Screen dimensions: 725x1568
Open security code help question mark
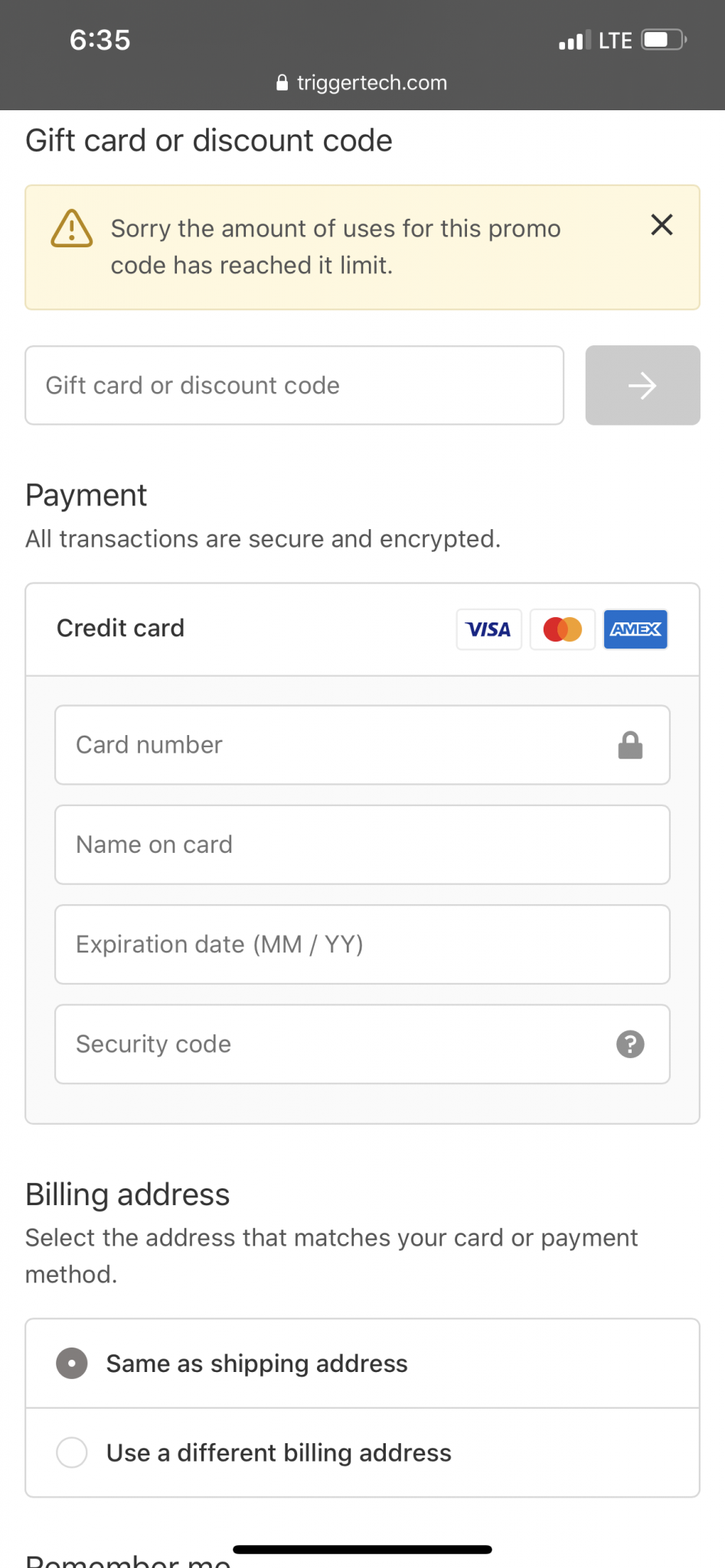[x=630, y=1044]
